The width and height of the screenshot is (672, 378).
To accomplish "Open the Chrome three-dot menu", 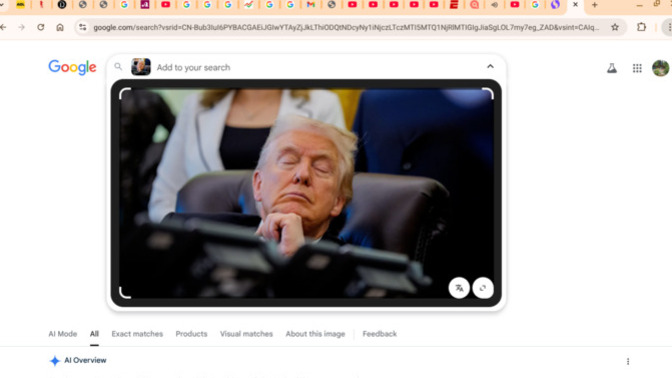I will tap(669, 27).
